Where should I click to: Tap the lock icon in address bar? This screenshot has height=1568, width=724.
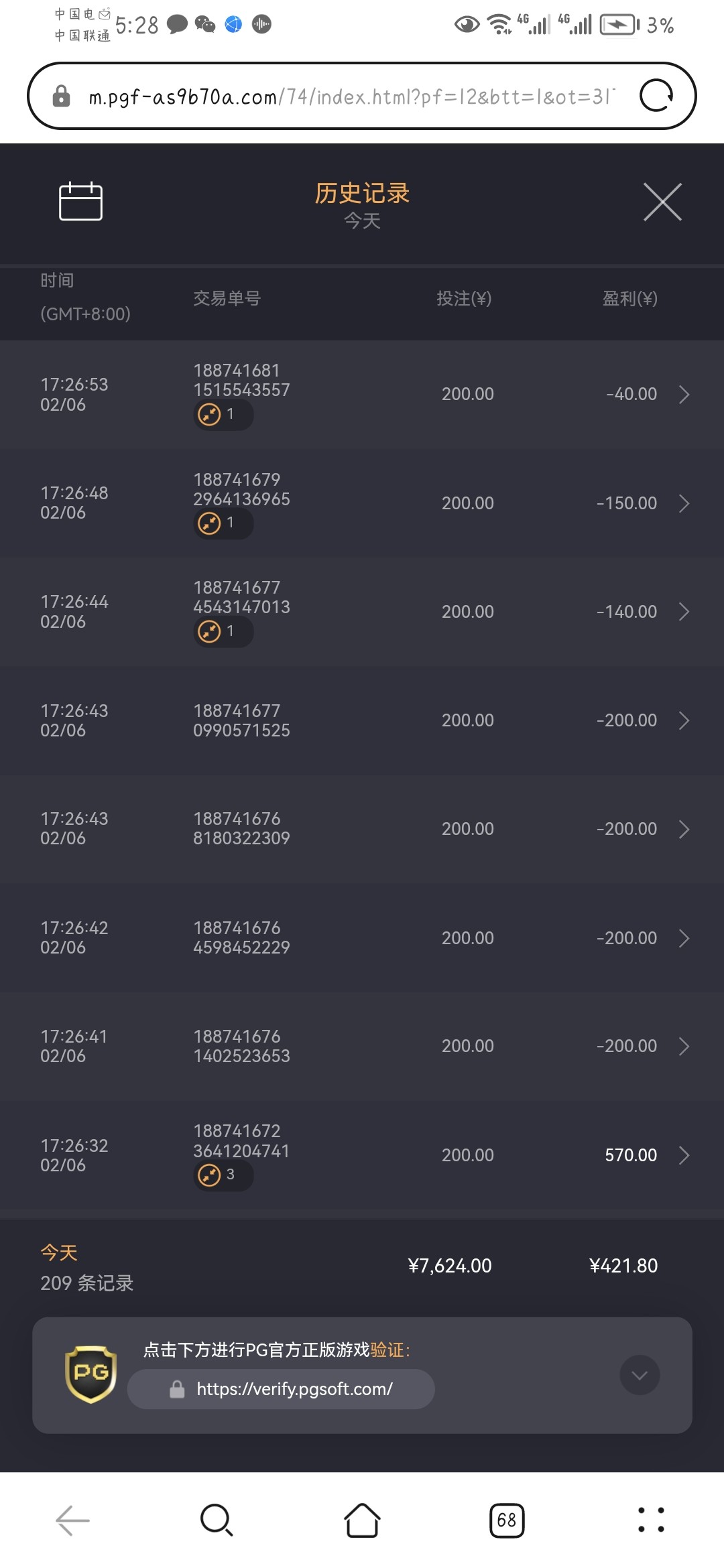coord(61,96)
